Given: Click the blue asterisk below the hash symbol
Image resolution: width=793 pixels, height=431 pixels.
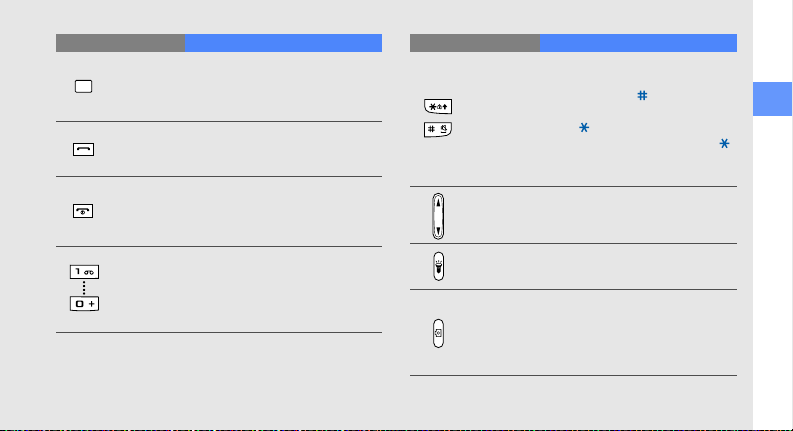Looking at the screenshot, I should tap(584, 127).
